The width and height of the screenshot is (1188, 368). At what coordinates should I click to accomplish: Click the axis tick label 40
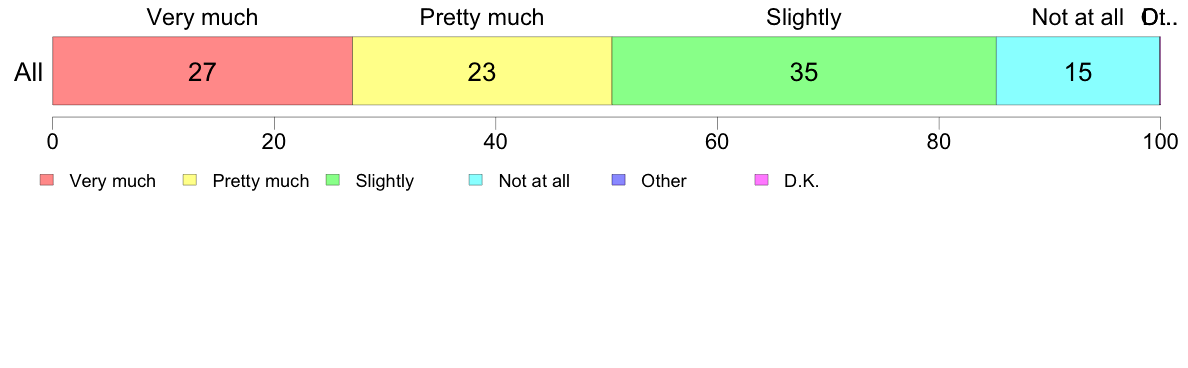tap(495, 140)
